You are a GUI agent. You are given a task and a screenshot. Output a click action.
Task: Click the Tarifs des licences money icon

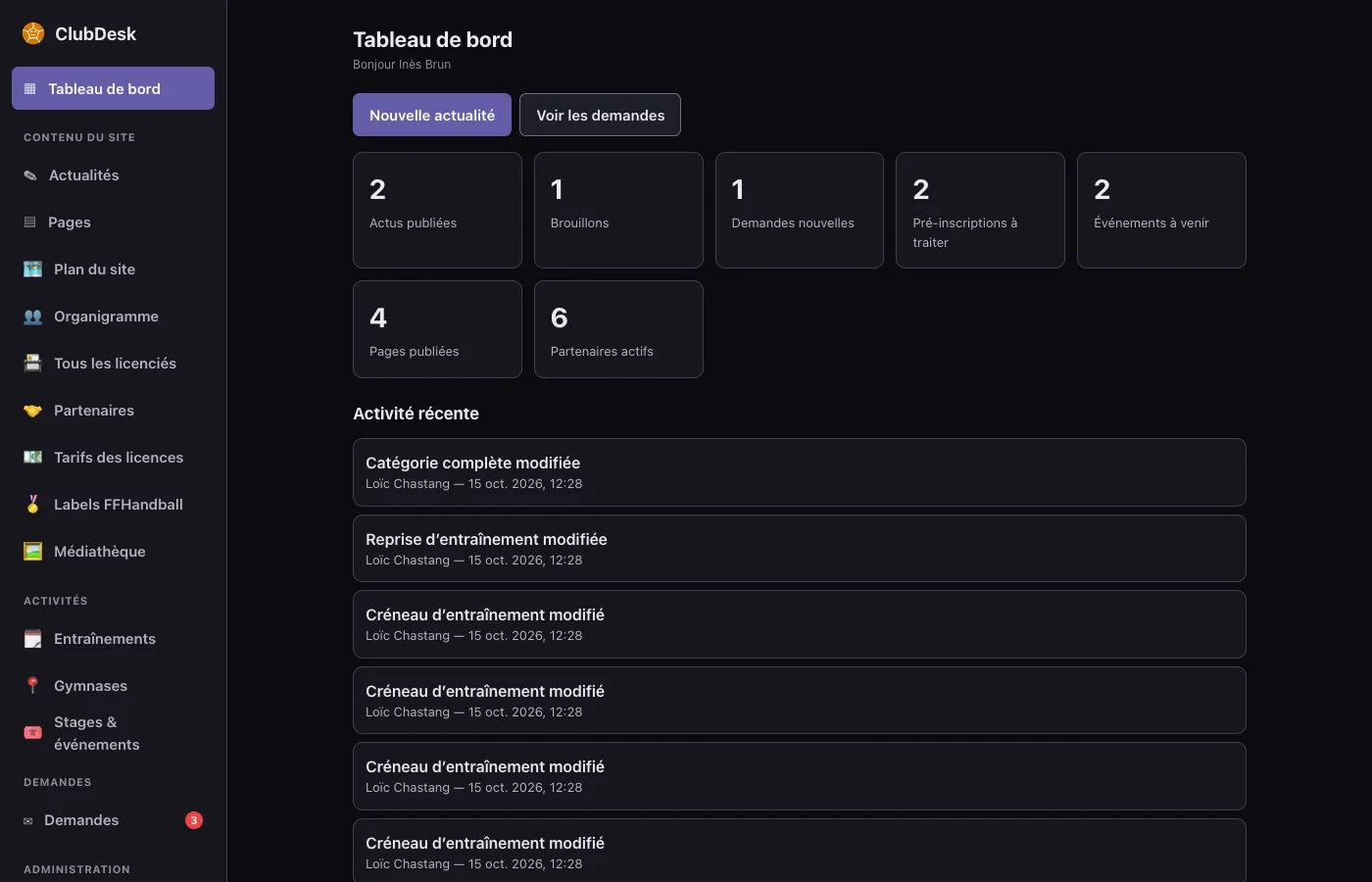32,458
